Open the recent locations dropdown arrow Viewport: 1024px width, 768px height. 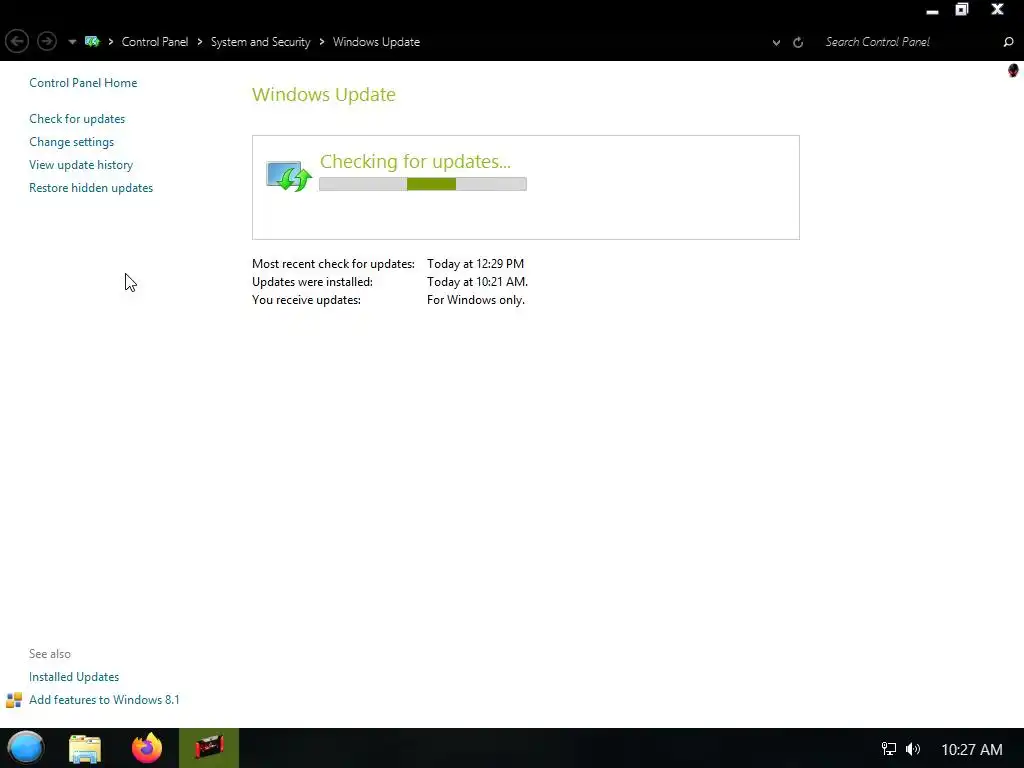click(x=72, y=42)
